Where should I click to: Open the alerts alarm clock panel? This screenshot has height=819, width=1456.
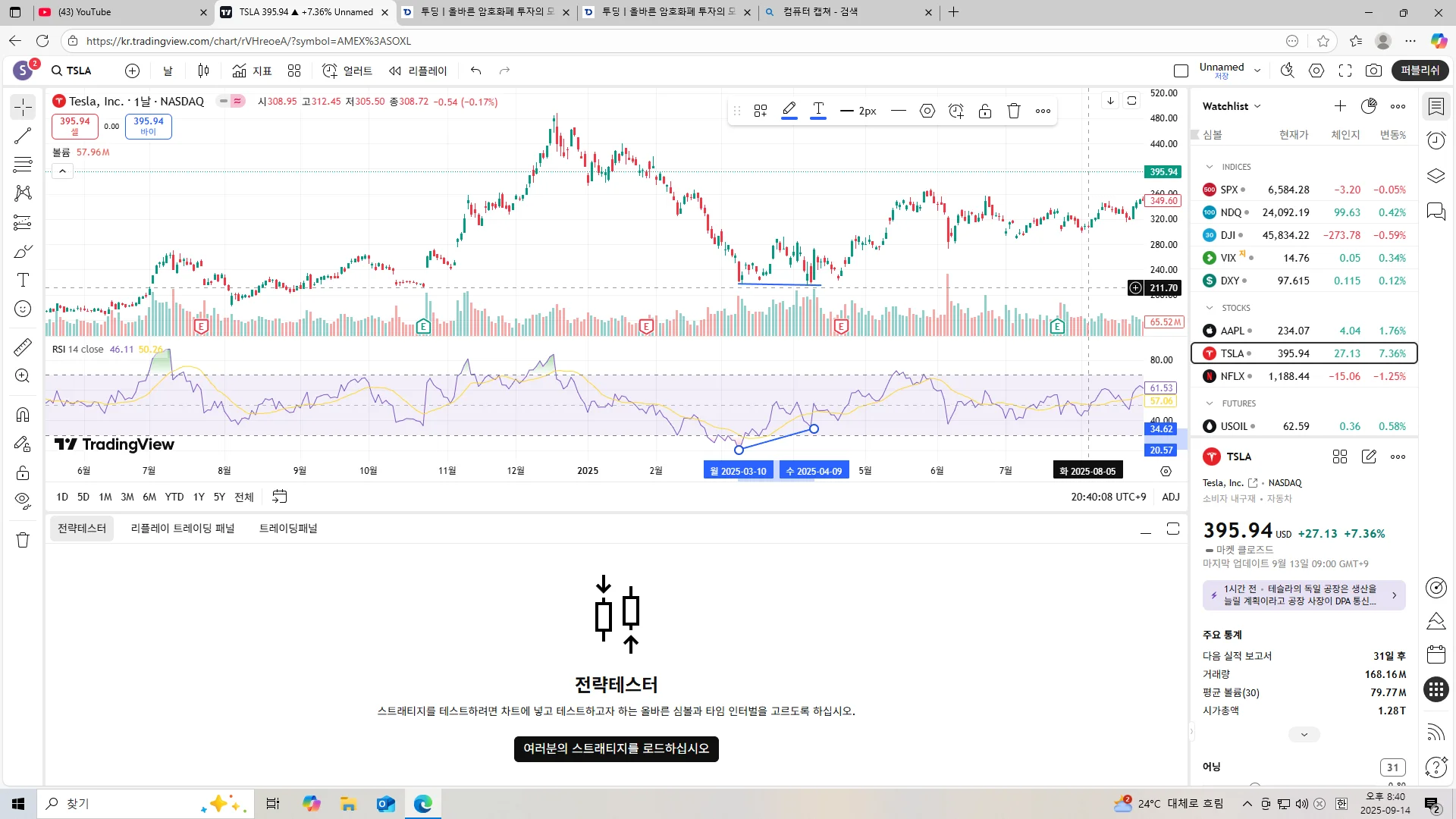(1436, 140)
